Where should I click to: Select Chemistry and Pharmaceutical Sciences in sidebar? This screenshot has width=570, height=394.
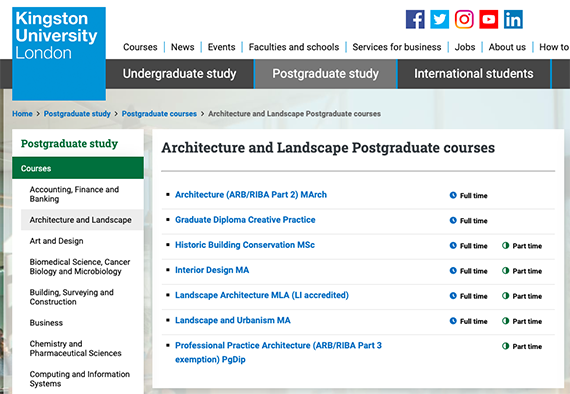(x=75, y=348)
